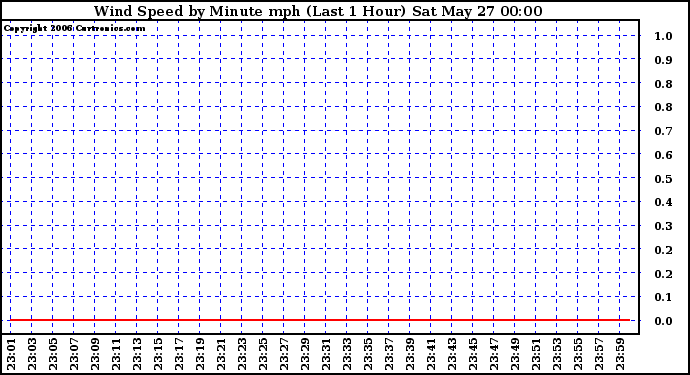Image resolution: width=690 pixels, height=375 pixels.
Task: Click the 23:23 x-axis label
Action: coord(242,354)
